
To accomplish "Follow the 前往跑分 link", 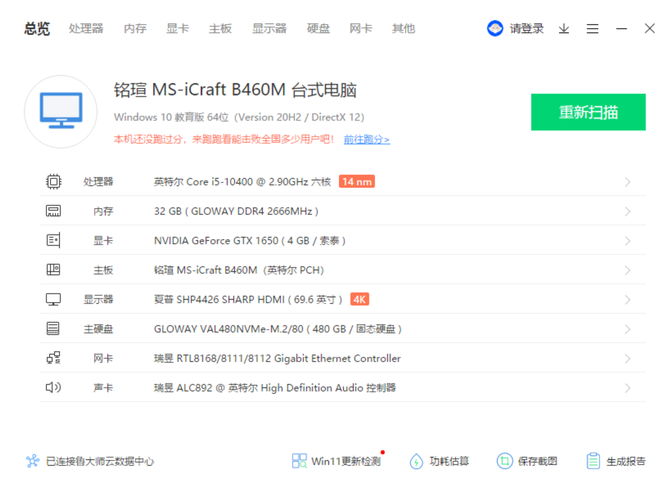I will (366, 140).
